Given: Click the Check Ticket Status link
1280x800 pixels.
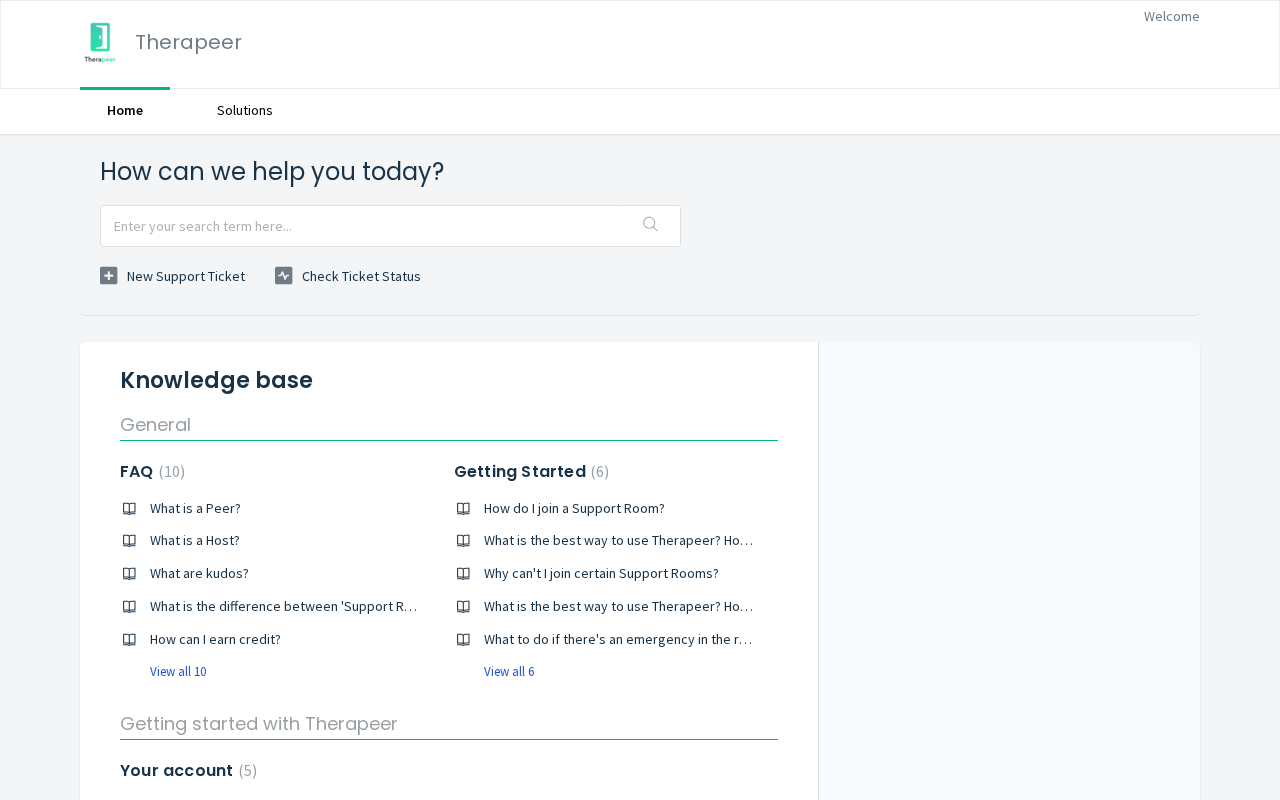Looking at the screenshot, I should [361, 277].
